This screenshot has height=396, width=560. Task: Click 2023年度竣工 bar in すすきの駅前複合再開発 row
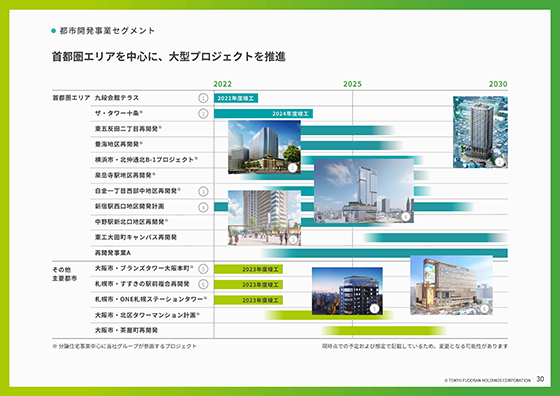(x=248, y=285)
